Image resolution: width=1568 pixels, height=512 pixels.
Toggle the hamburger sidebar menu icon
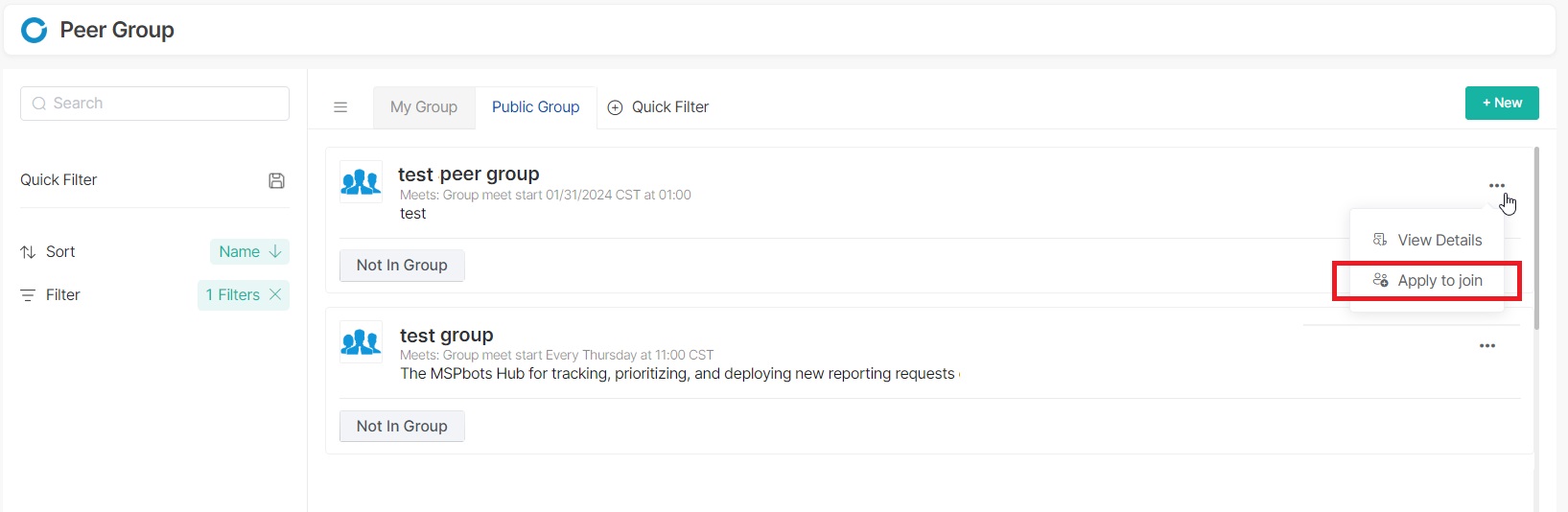pos(340,107)
